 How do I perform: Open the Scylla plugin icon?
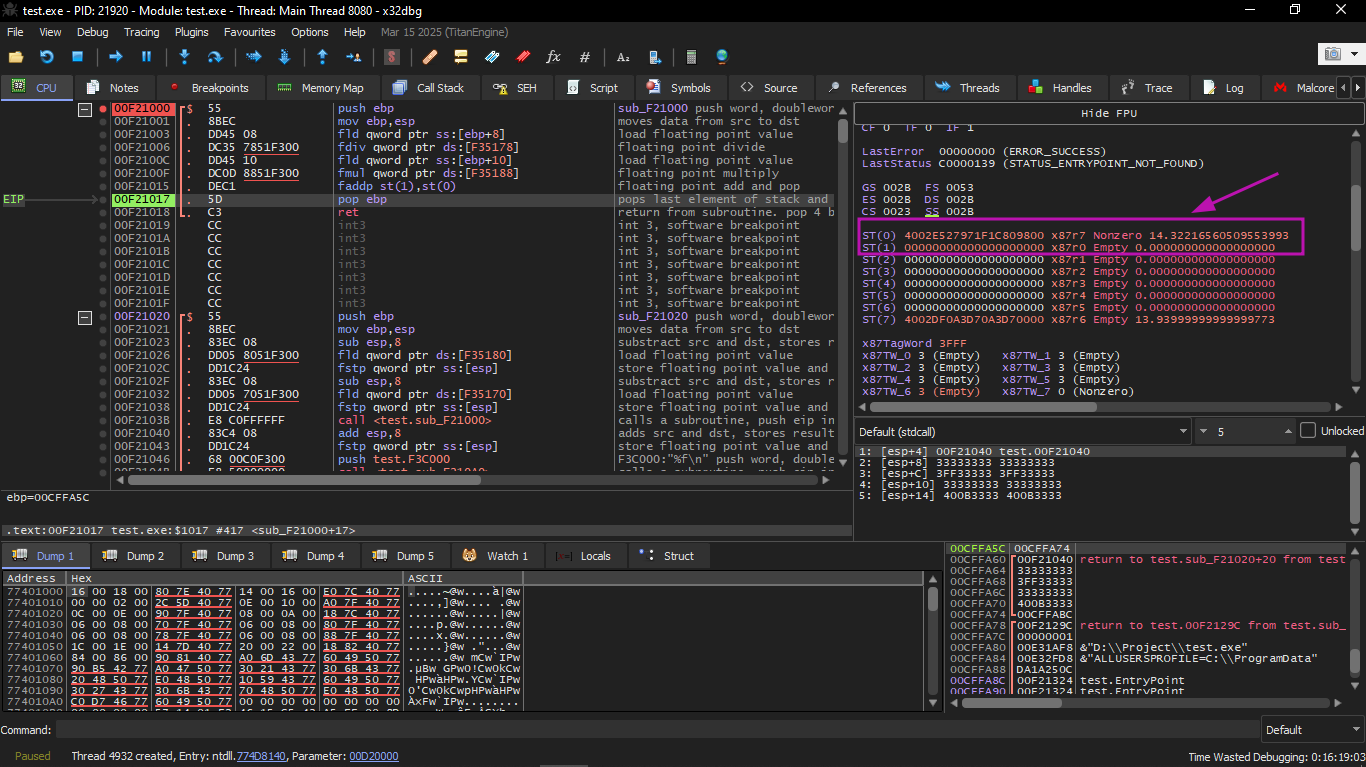pyautogui.click(x=393, y=57)
